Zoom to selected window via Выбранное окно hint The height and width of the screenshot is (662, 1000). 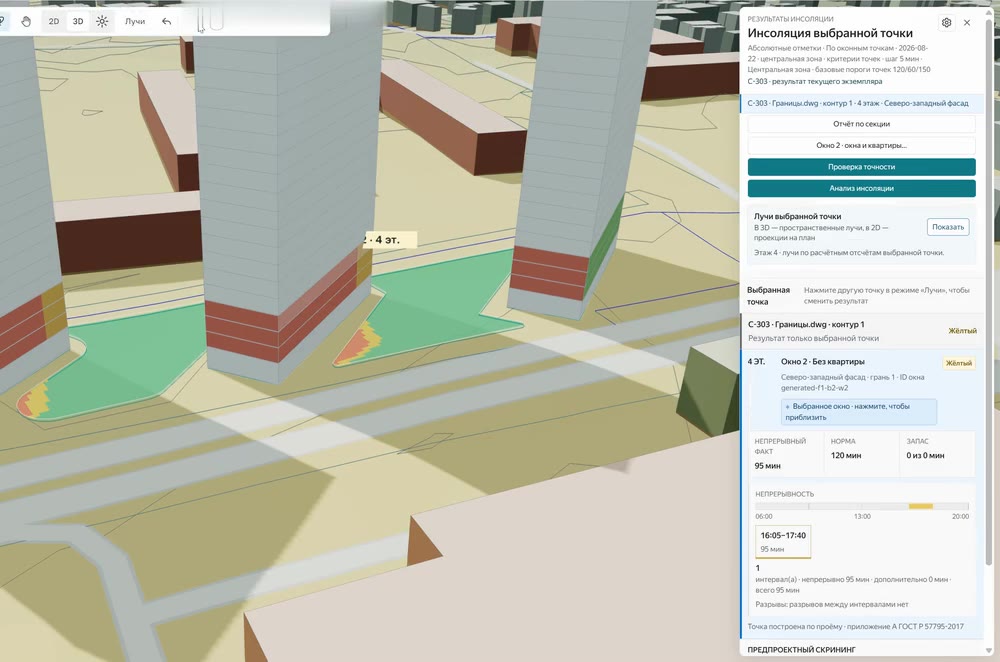click(x=858, y=412)
